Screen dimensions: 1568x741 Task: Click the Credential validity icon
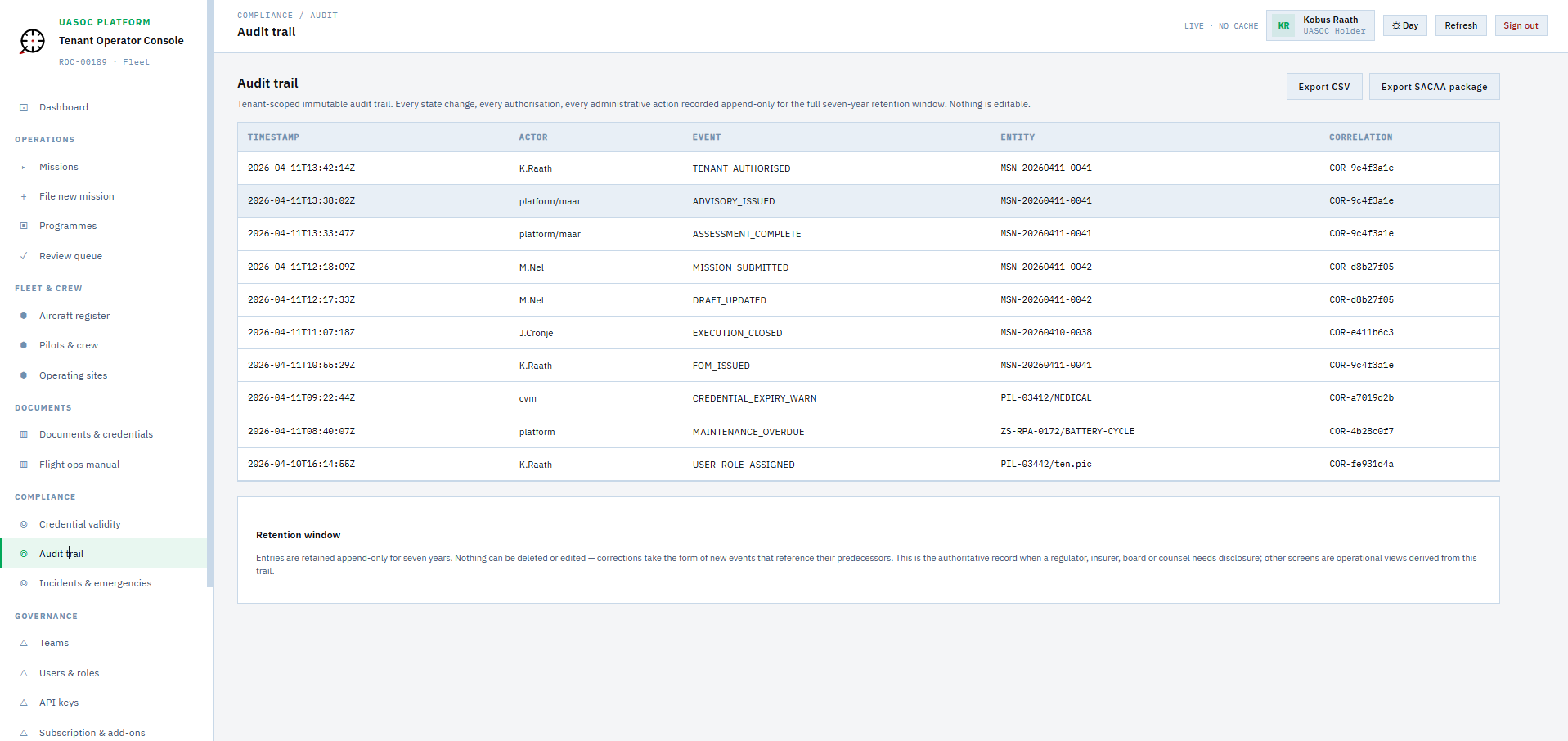(23, 524)
